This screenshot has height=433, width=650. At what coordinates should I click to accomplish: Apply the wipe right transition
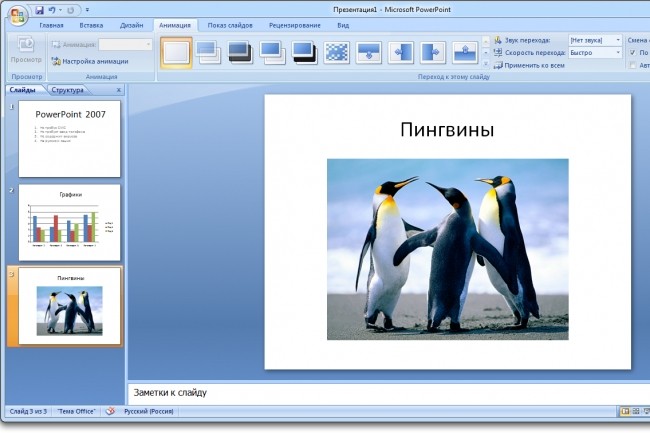pos(432,53)
